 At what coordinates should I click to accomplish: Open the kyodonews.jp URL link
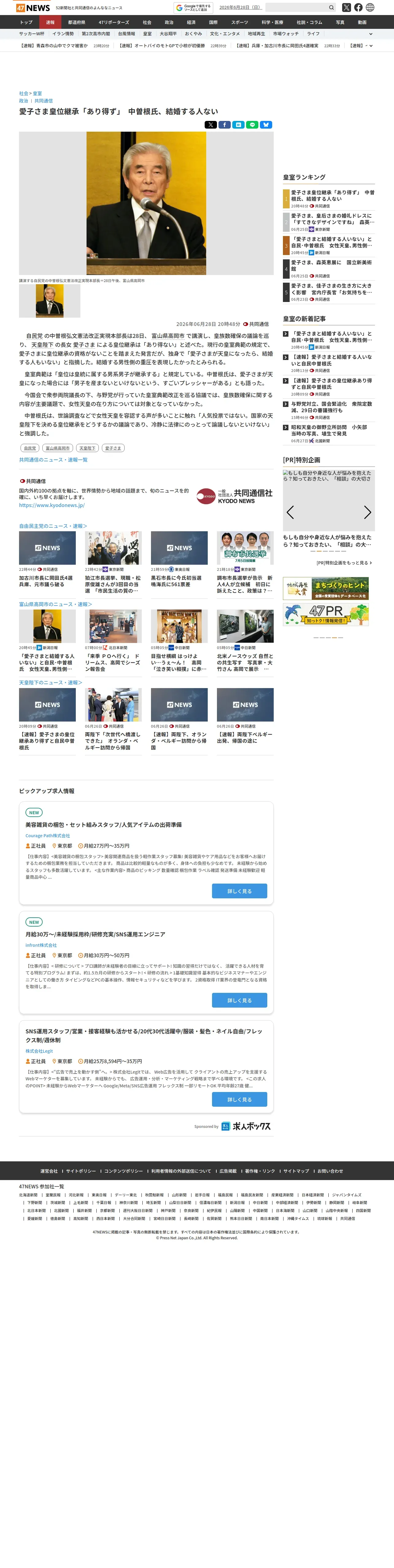coord(52,505)
